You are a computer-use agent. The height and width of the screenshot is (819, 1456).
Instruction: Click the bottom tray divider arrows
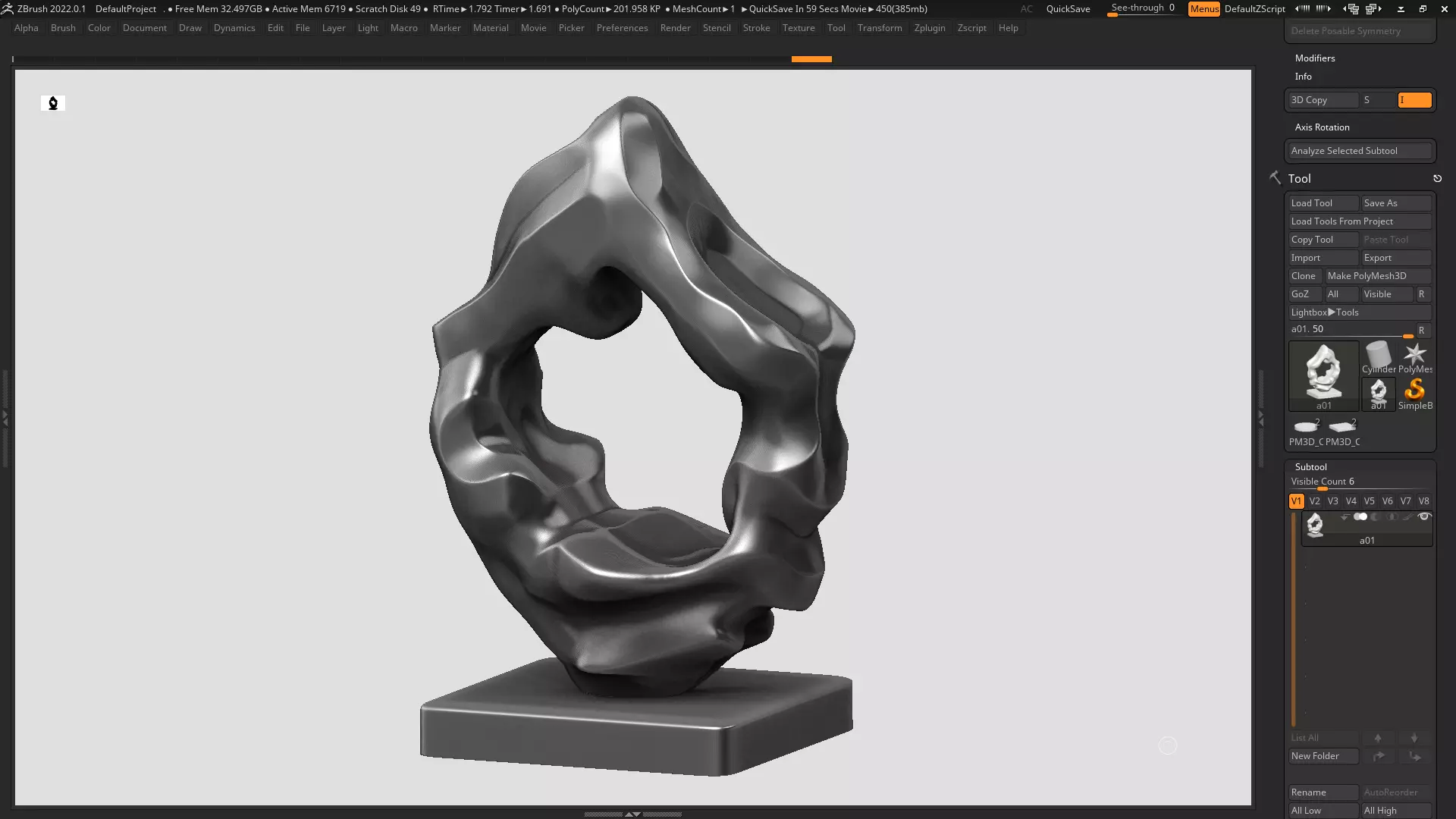pyautogui.click(x=632, y=814)
